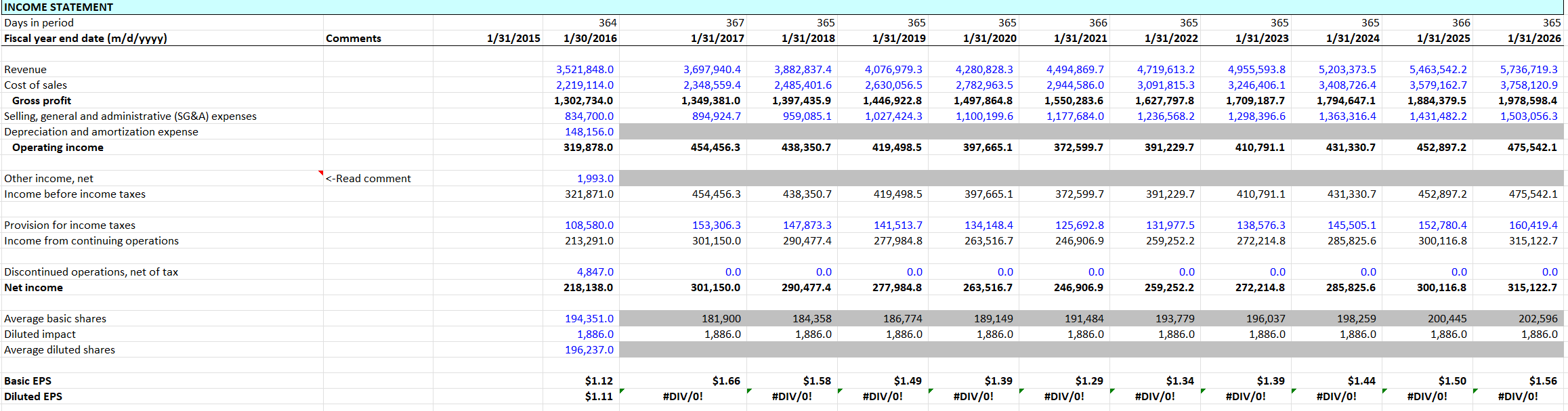Screen dimensions: 1568x411
Task: Click operating income bold value 454,456.3
Action: point(715,147)
